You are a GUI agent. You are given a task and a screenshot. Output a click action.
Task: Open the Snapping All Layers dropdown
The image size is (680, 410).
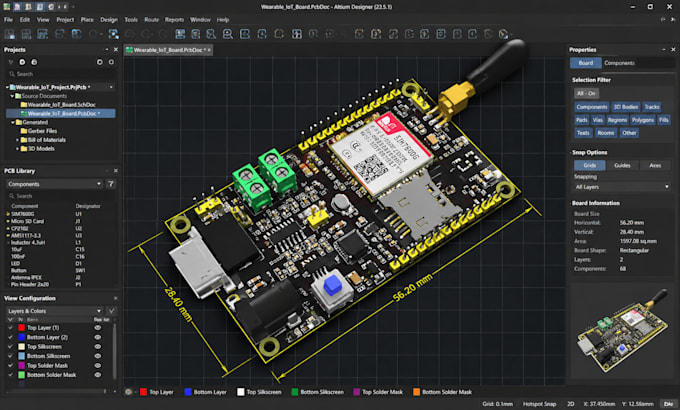(x=621, y=187)
